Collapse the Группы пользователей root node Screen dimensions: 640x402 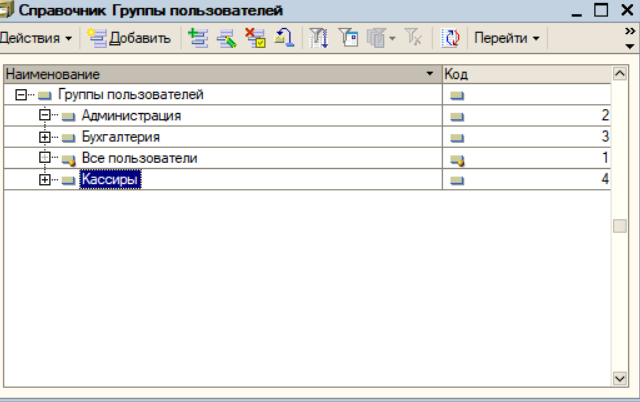[x=21, y=95]
